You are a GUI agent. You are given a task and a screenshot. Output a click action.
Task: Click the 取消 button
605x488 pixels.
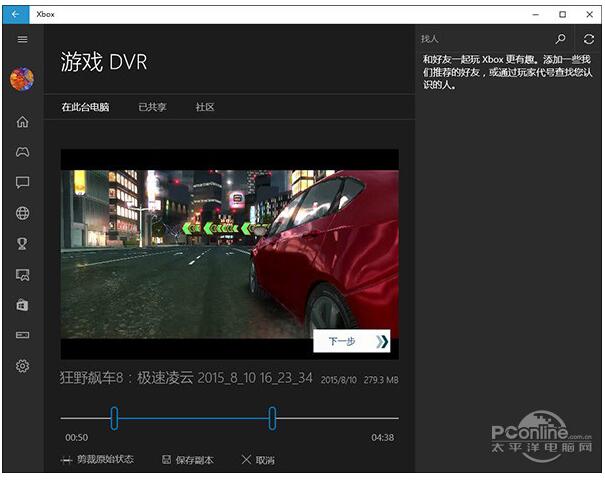point(258,460)
